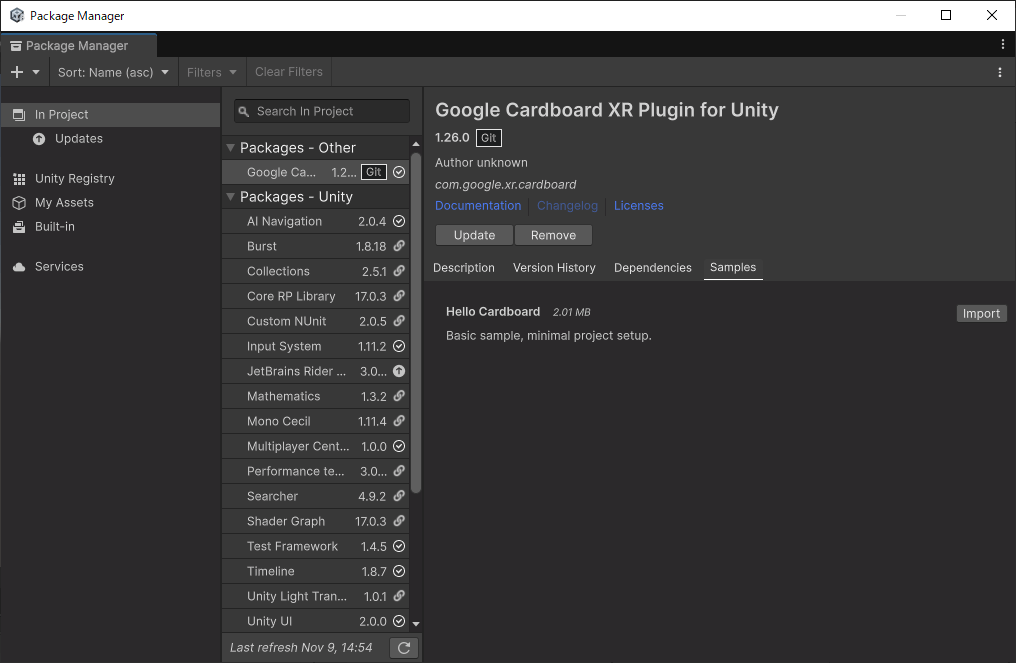
Task: Click installed checkmark icon on Google Cardboard row
Action: pos(399,172)
